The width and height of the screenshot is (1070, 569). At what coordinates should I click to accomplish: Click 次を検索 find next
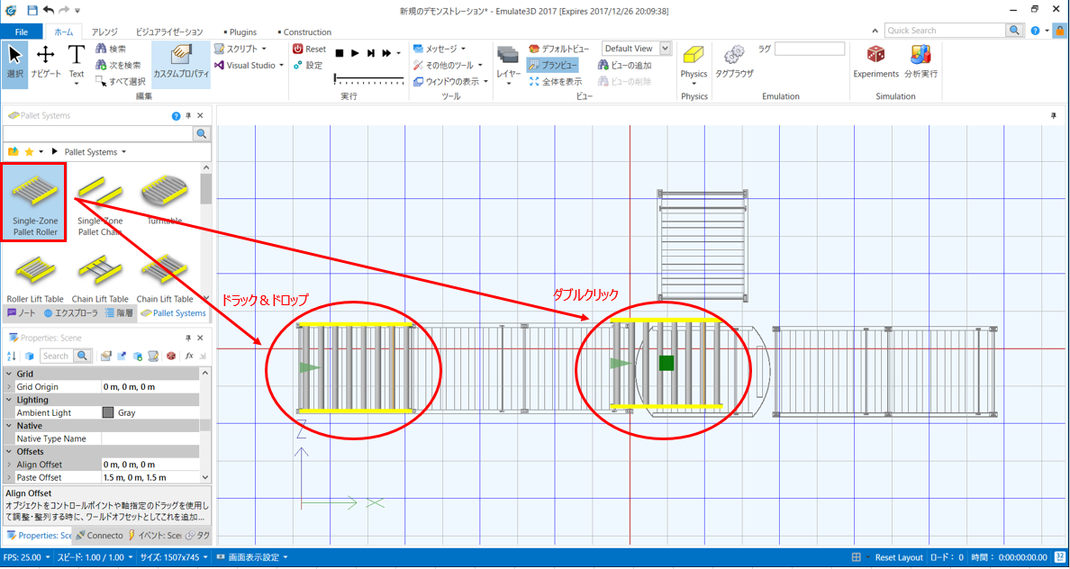[118, 65]
